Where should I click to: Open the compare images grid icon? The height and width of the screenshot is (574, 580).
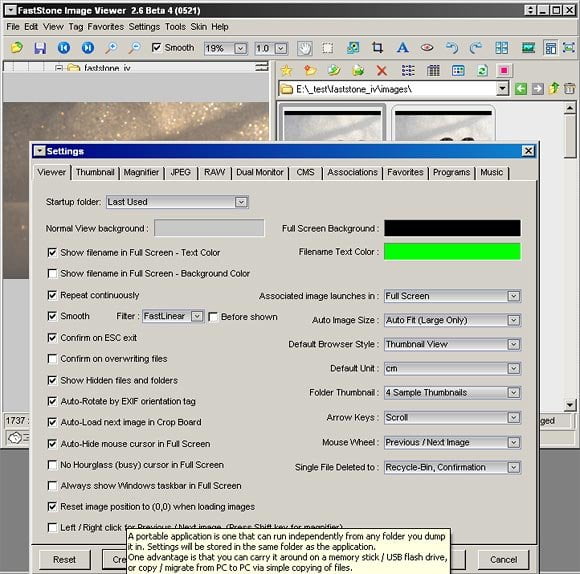502,48
